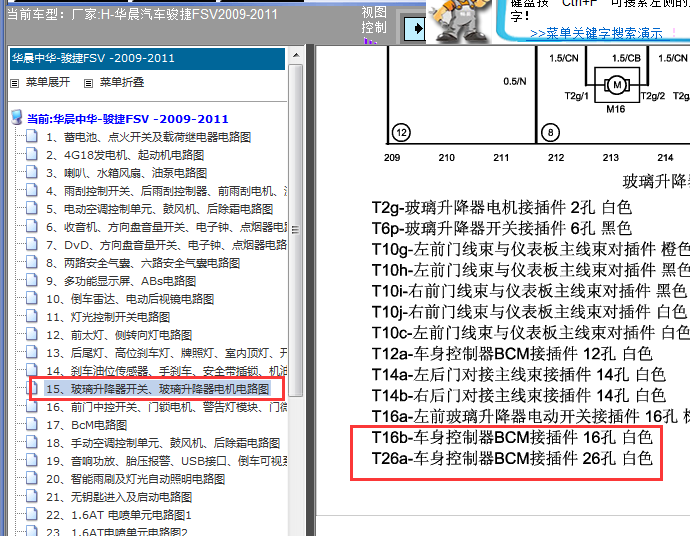Open 19、音响功放、胎压报警、USB接口 diagram
690x536 pixels.
[x=166, y=461]
